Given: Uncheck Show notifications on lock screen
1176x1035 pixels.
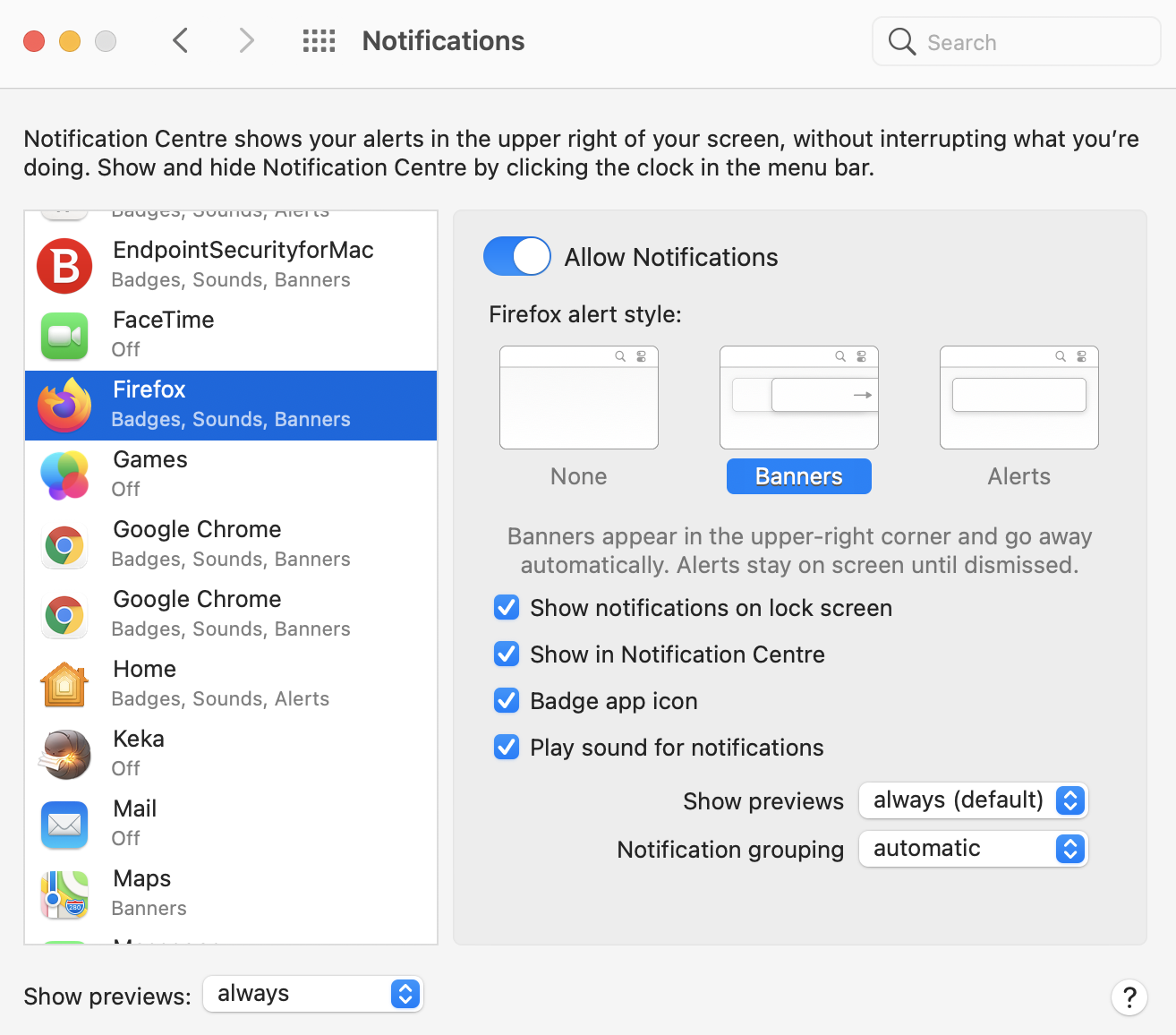Looking at the screenshot, I should tap(507, 608).
